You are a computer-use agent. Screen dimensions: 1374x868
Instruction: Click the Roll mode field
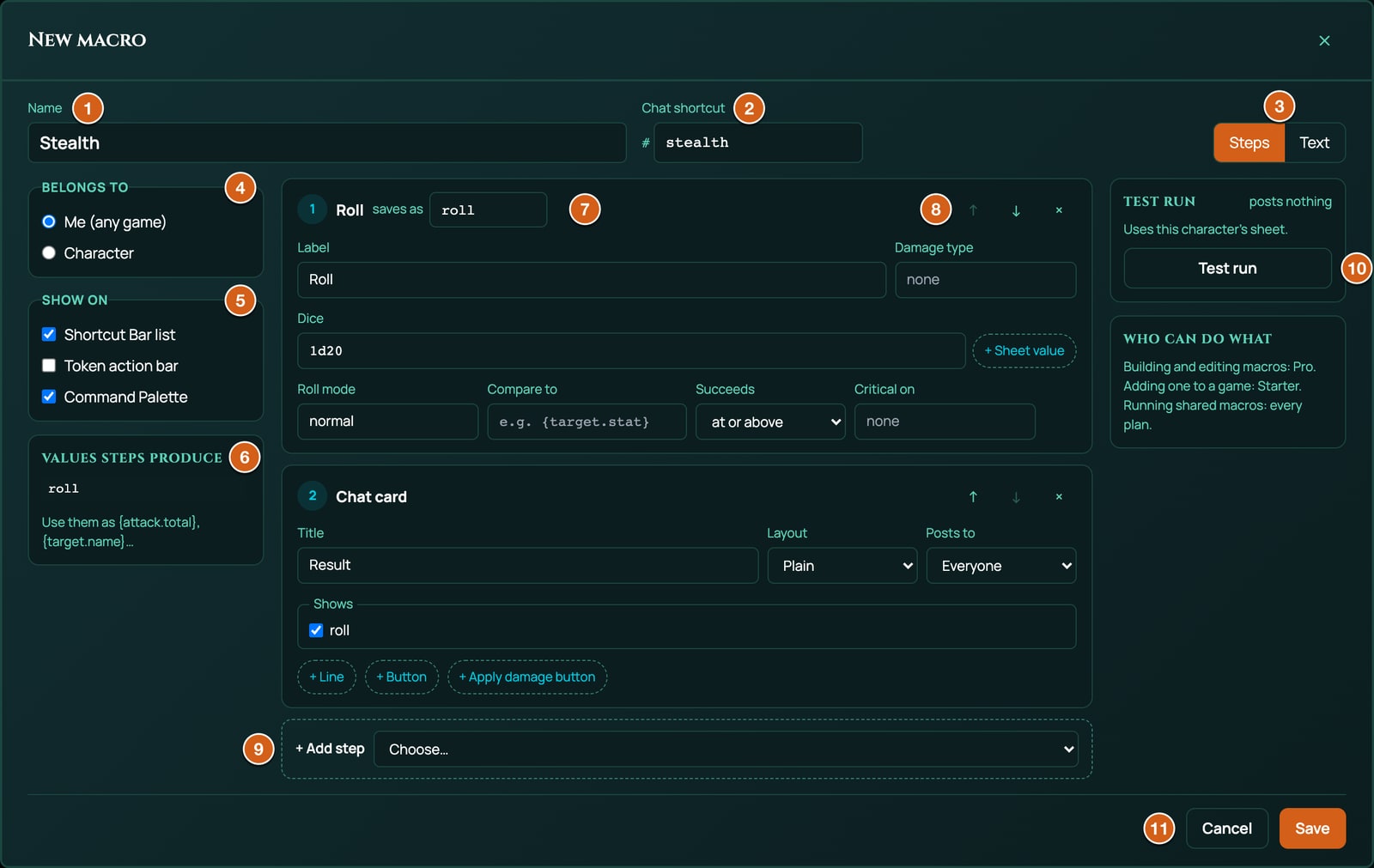tap(387, 422)
